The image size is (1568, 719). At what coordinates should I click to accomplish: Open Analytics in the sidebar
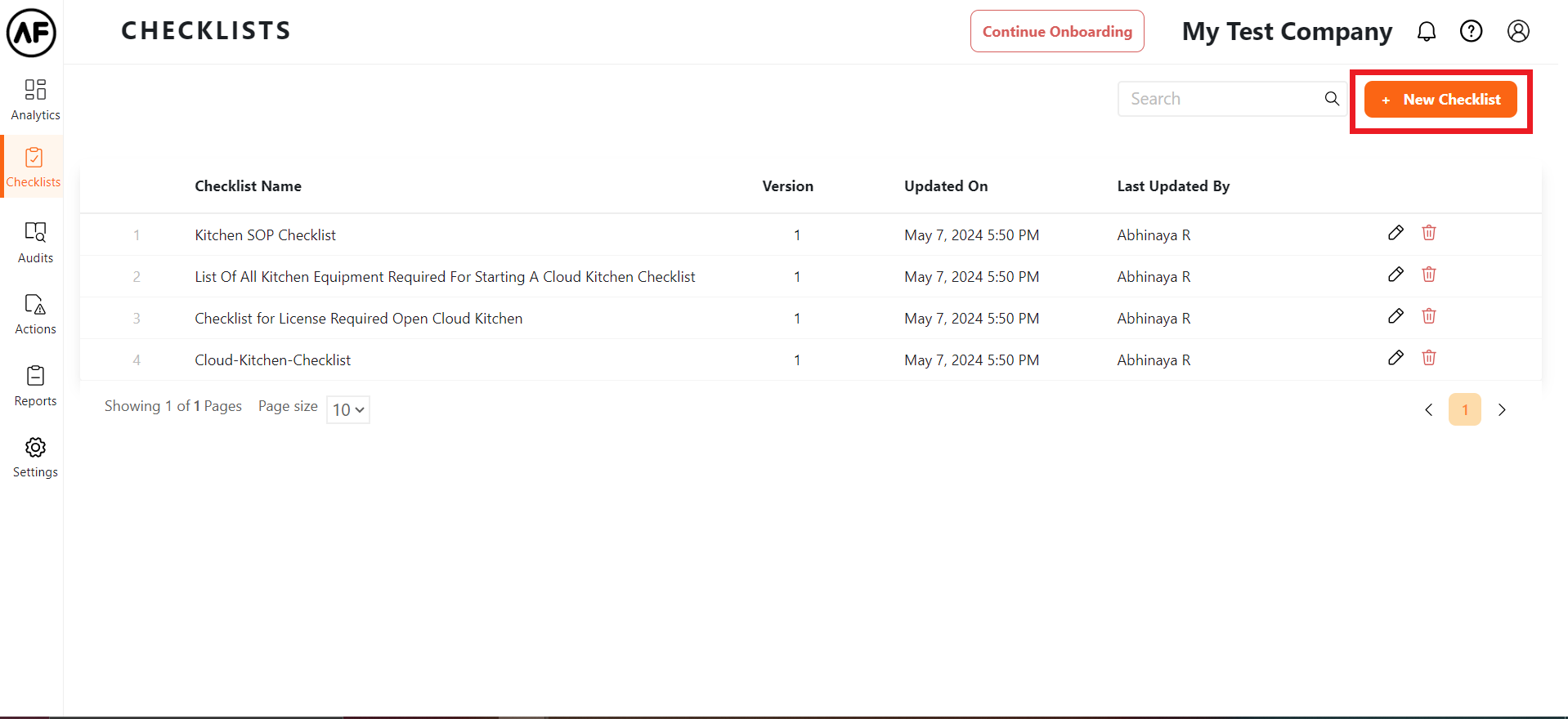click(35, 100)
